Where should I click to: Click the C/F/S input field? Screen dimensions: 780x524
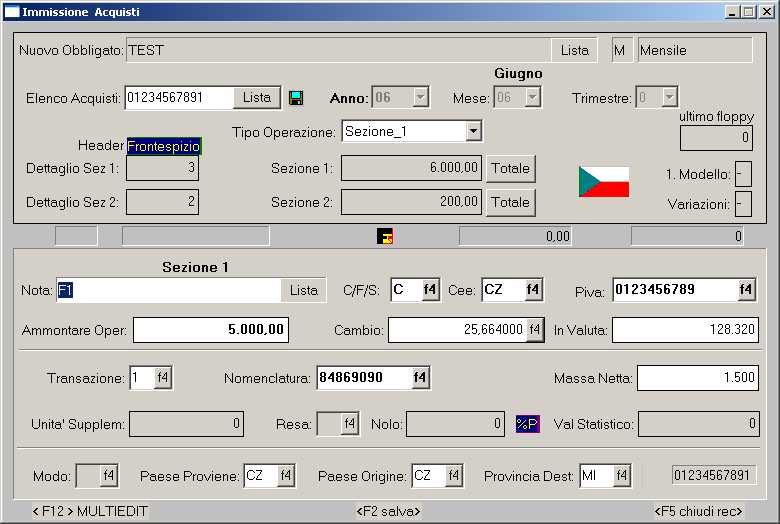click(x=406, y=290)
